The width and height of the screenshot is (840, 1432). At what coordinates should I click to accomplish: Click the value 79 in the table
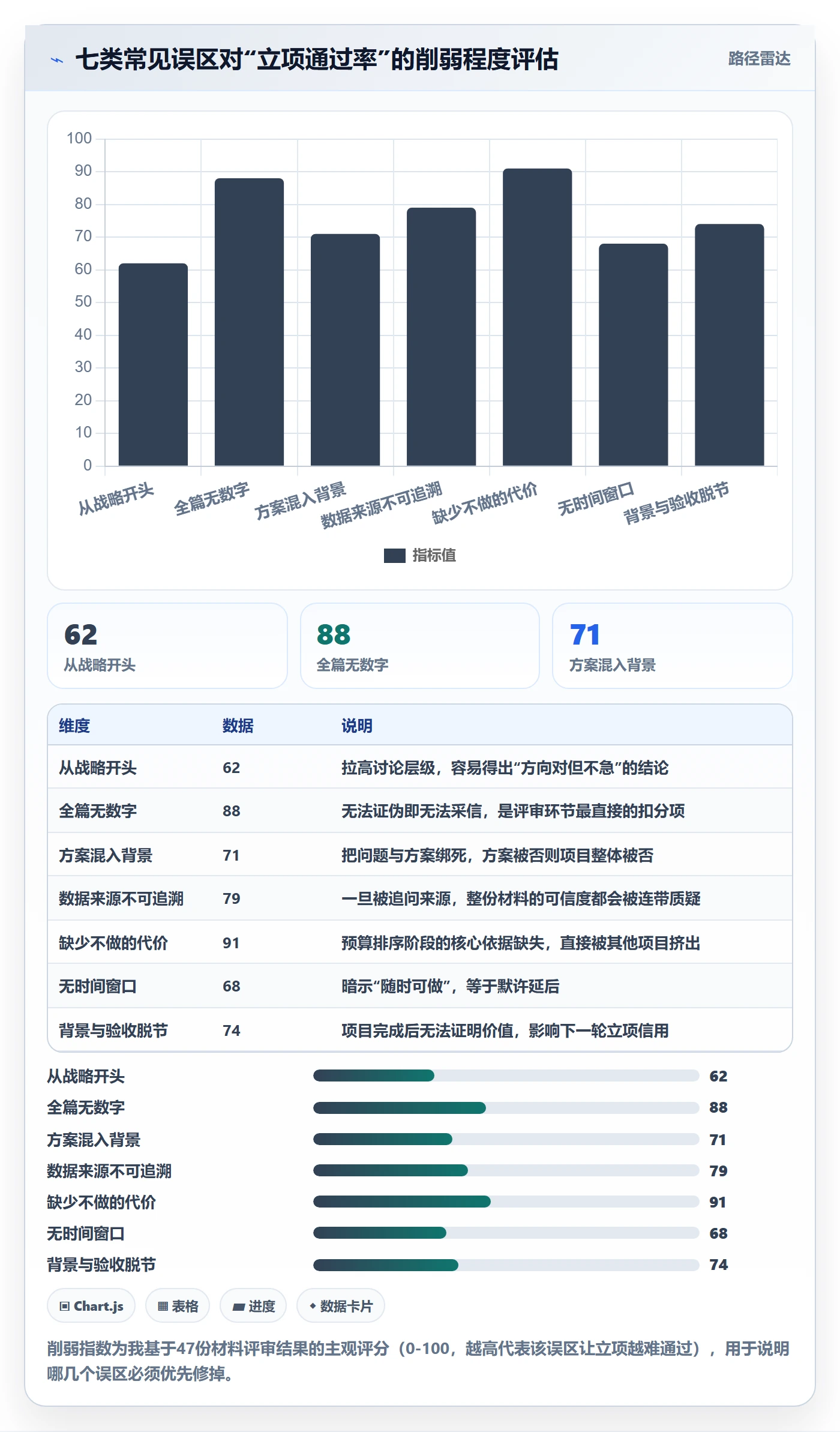pyautogui.click(x=231, y=898)
